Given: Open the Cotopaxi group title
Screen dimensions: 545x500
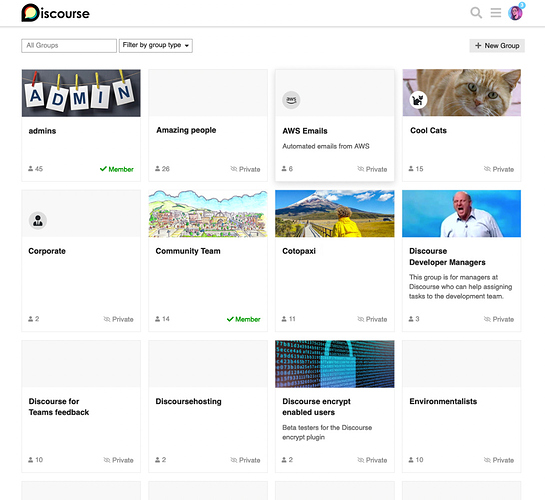Looking at the screenshot, I should click(299, 251).
